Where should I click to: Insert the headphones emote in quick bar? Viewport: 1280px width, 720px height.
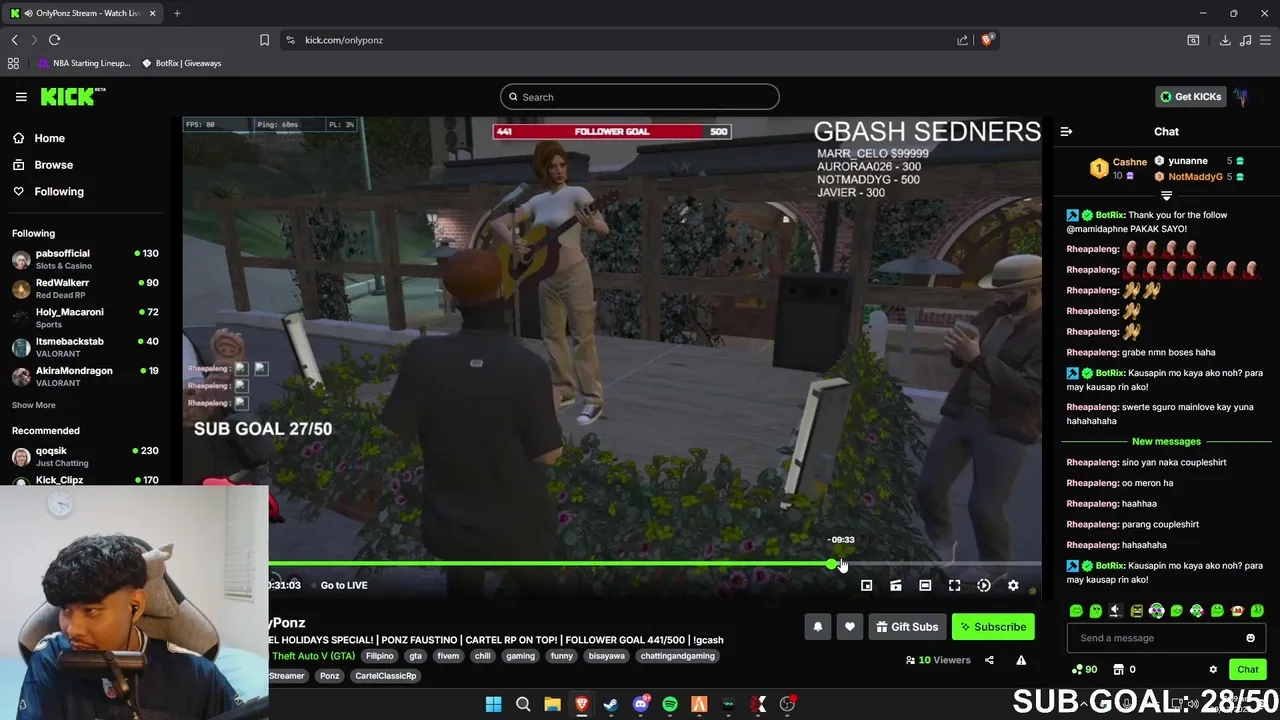(x=1156, y=610)
